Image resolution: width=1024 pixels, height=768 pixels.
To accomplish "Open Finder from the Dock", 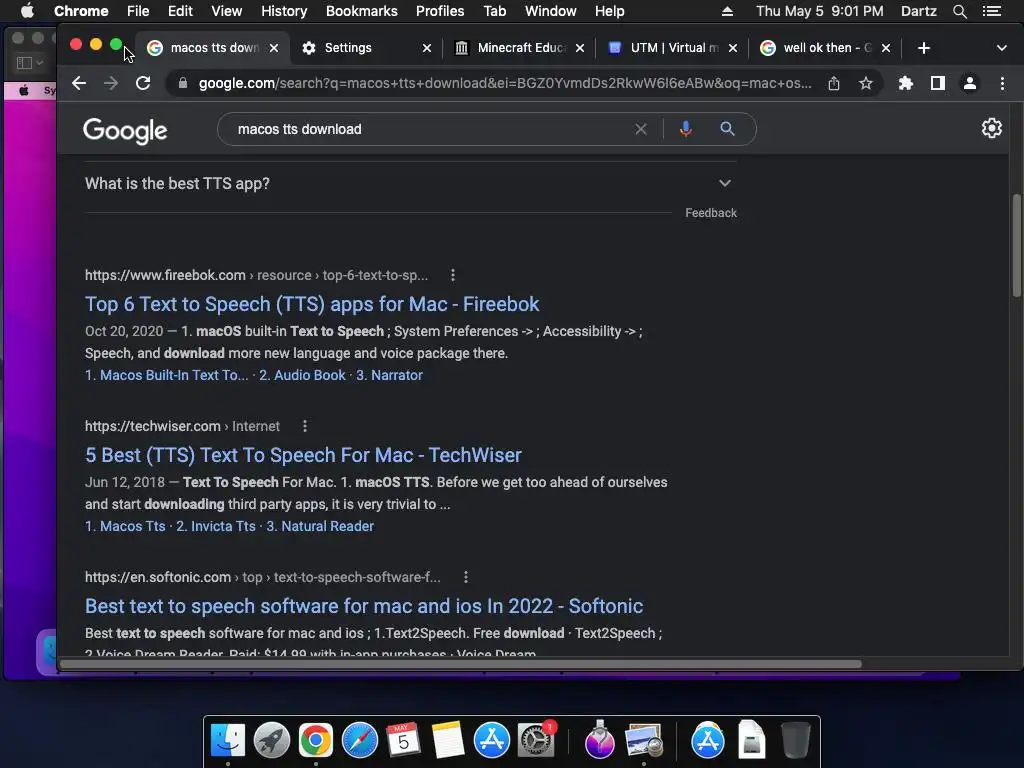I will tap(227, 741).
